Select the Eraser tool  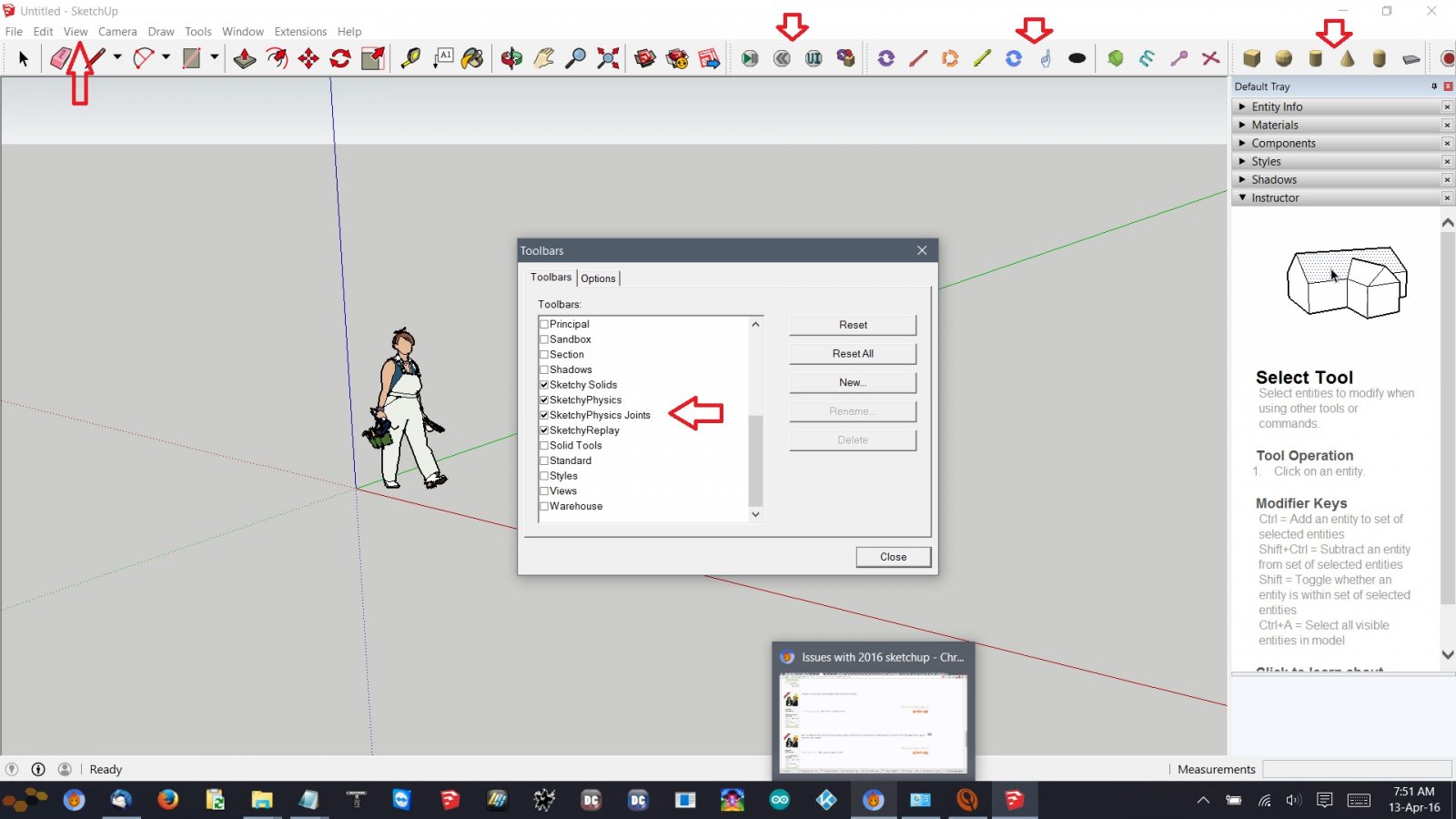click(x=59, y=57)
